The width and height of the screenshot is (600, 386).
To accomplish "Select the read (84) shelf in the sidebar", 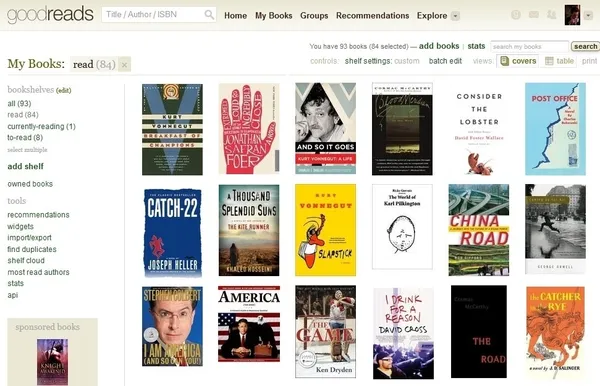I will click(23, 115).
